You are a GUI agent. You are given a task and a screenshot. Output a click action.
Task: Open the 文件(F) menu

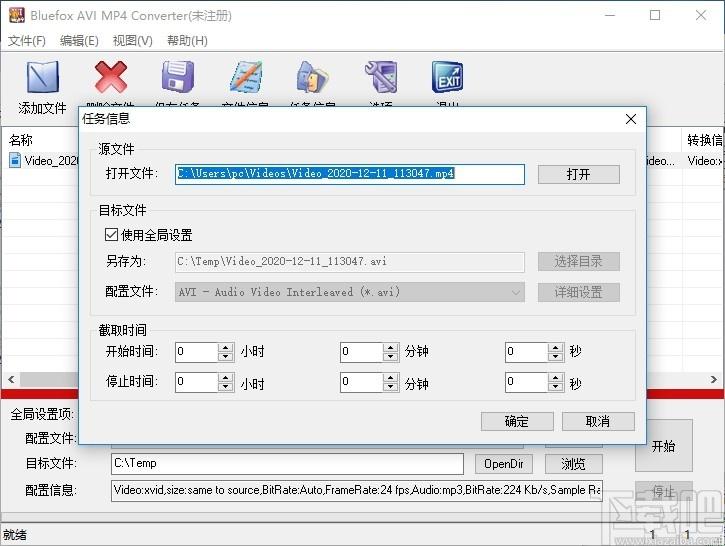[x=27, y=41]
